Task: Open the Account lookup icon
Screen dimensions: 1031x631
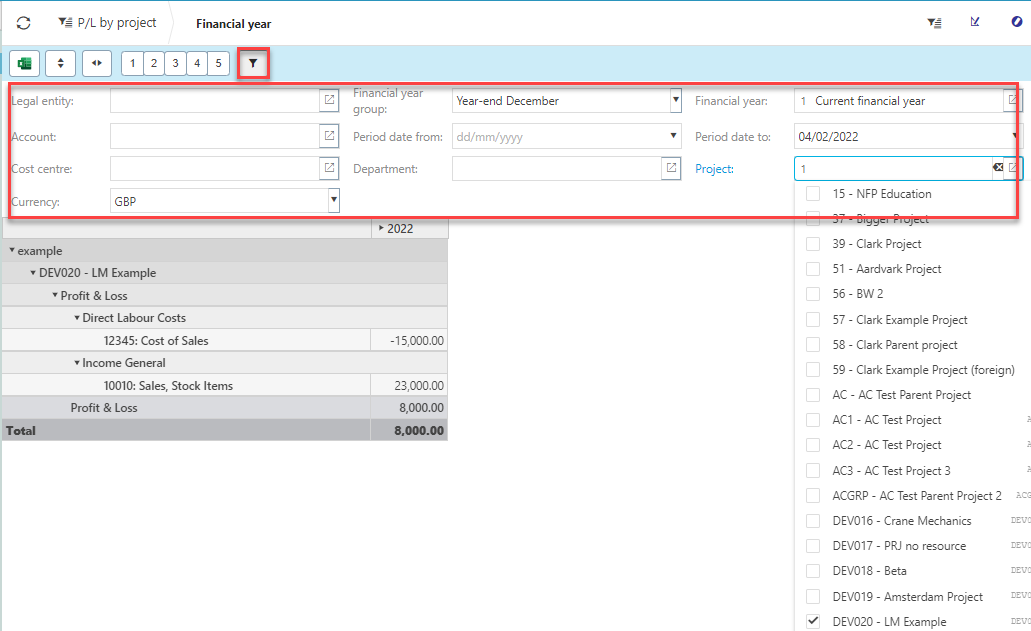Action: click(329, 135)
